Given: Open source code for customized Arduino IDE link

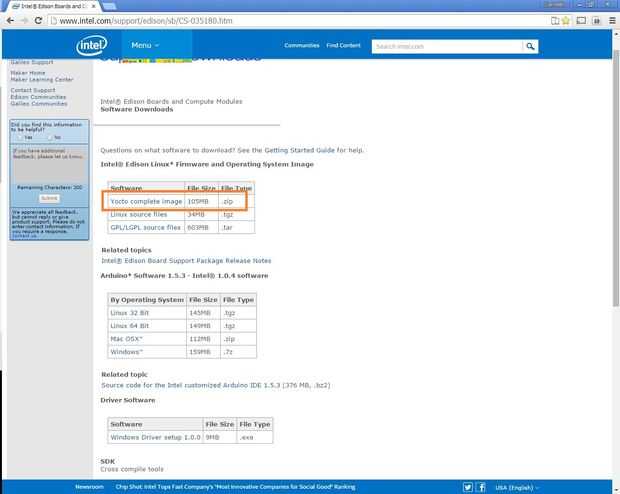Looking at the screenshot, I should point(215,385).
